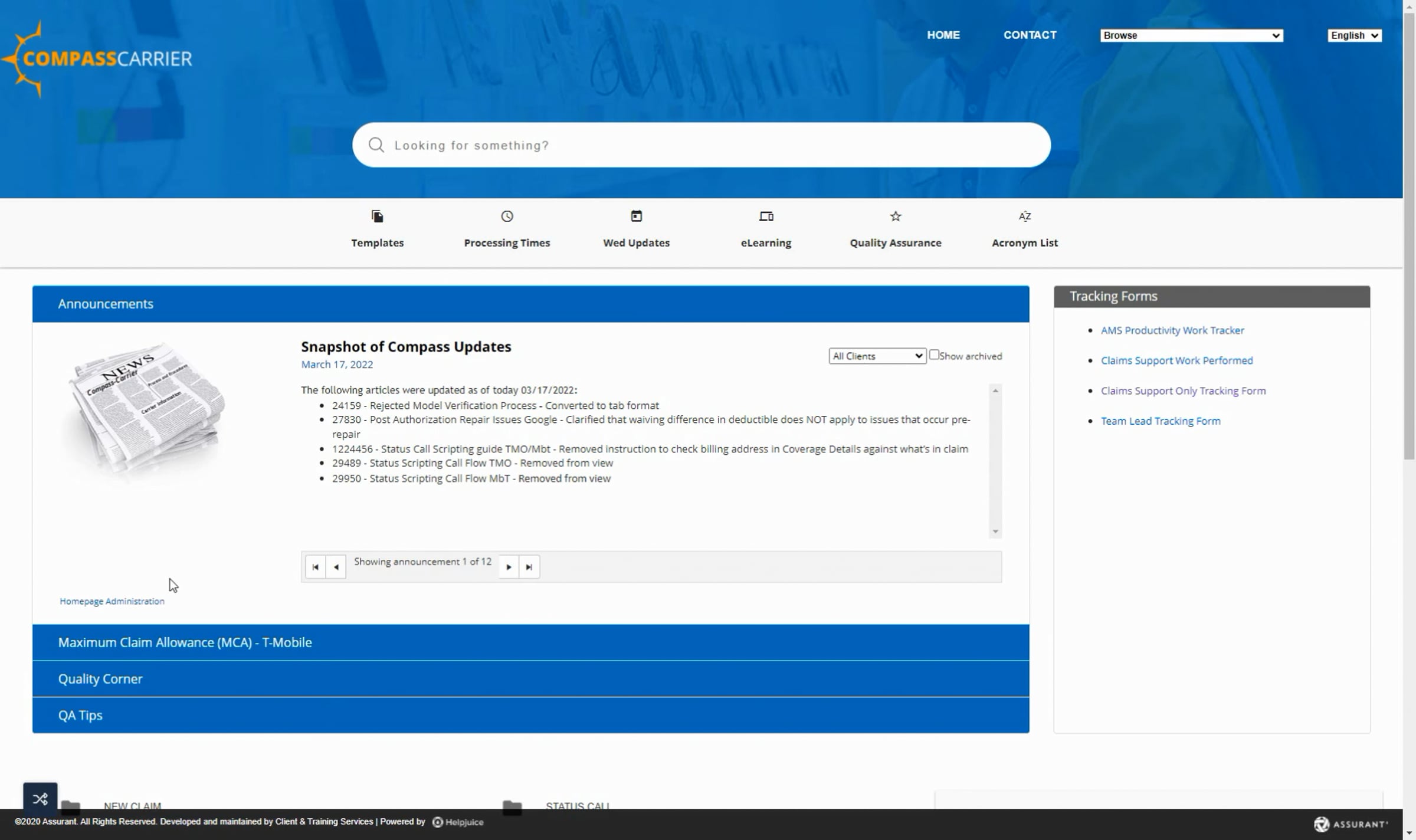Click the Assurant logo in footer
Image resolution: width=1416 pixels, height=840 pixels.
[1351, 824]
